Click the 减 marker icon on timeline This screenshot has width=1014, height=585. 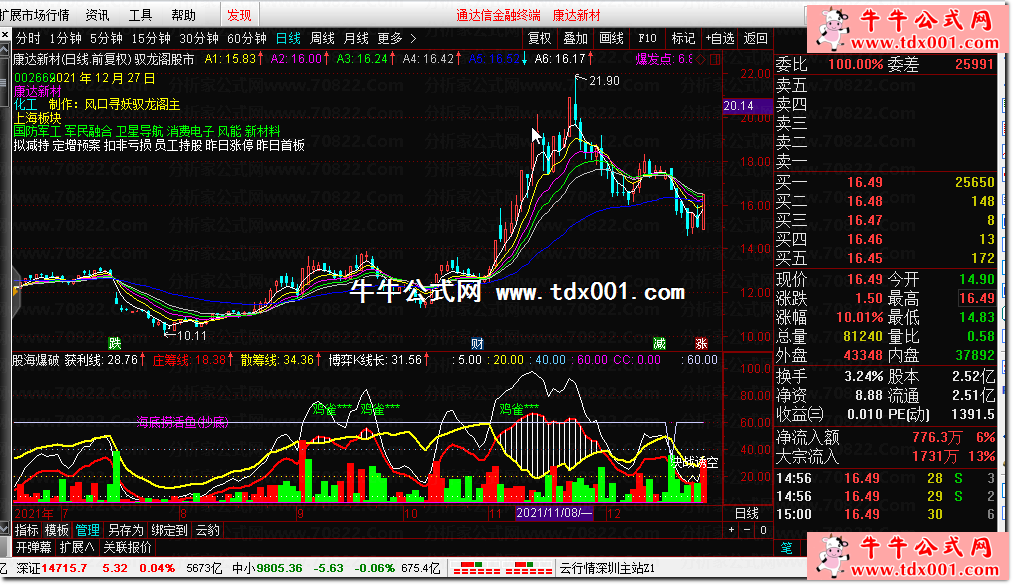click(x=659, y=343)
